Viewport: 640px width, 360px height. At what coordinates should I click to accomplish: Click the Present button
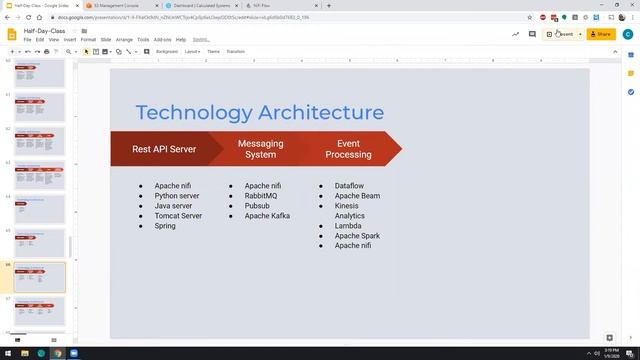(560, 34)
